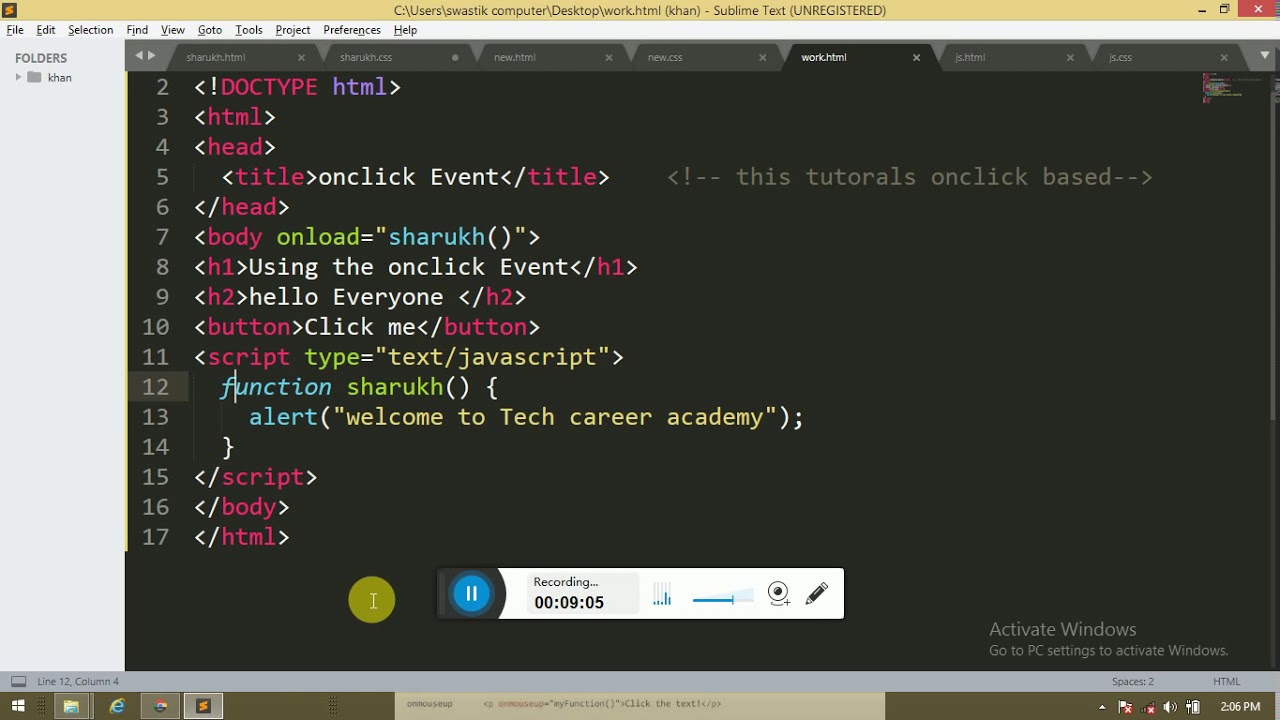Click the code minimap thumbnail
Viewport: 1280px width, 720px height.
[1222, 88]
